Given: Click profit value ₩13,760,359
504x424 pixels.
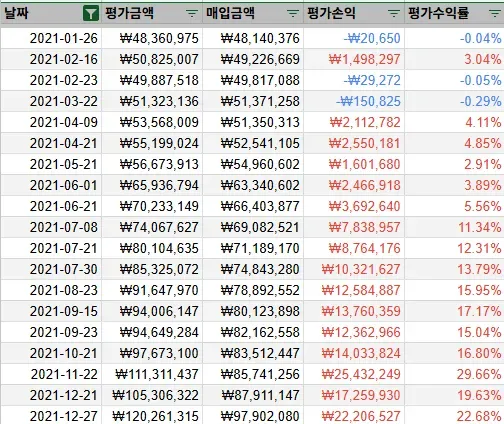Looking at the screenshot, I should (361, 311).
